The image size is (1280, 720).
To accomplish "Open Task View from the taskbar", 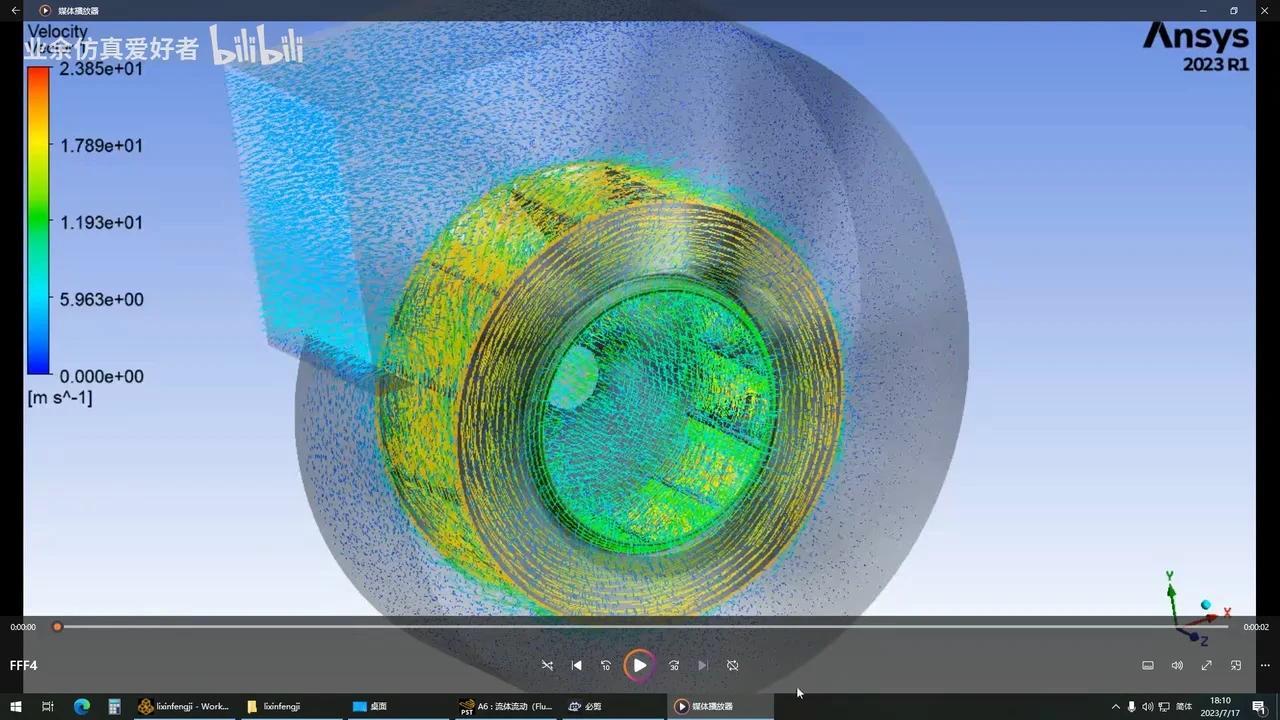I will [x=47, y=706].
